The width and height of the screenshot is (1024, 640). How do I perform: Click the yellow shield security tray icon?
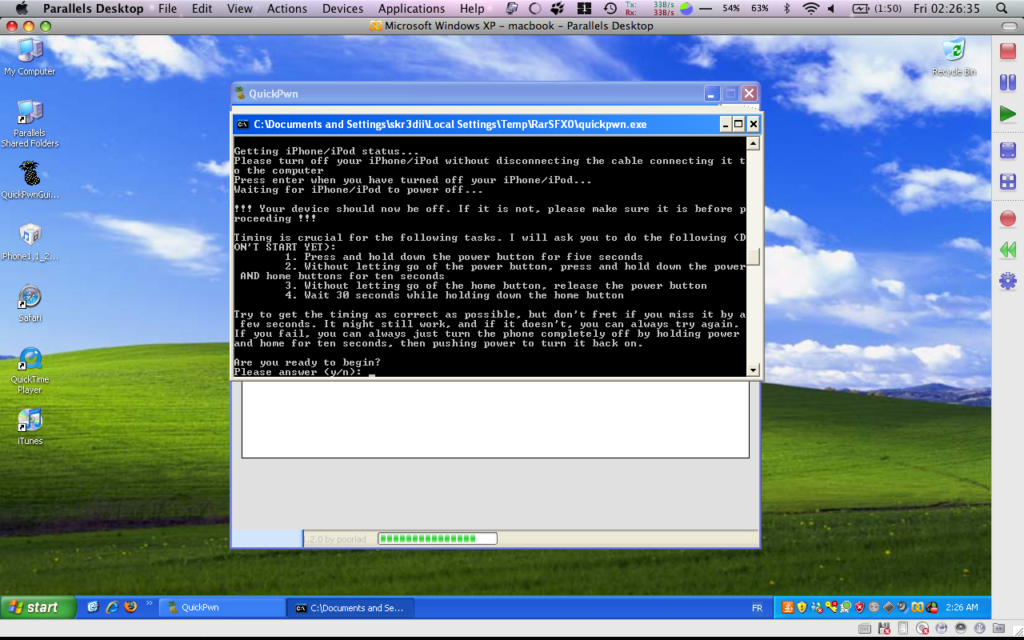coord(802,607)
